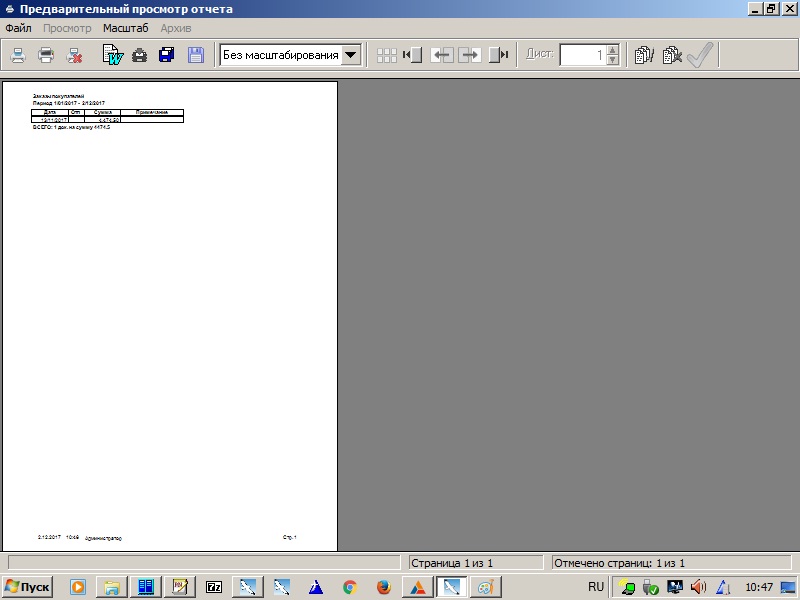This screenshot has width=800, height=600.
Task: Click the unmark pages icon with X
Action: pos(672,55)
